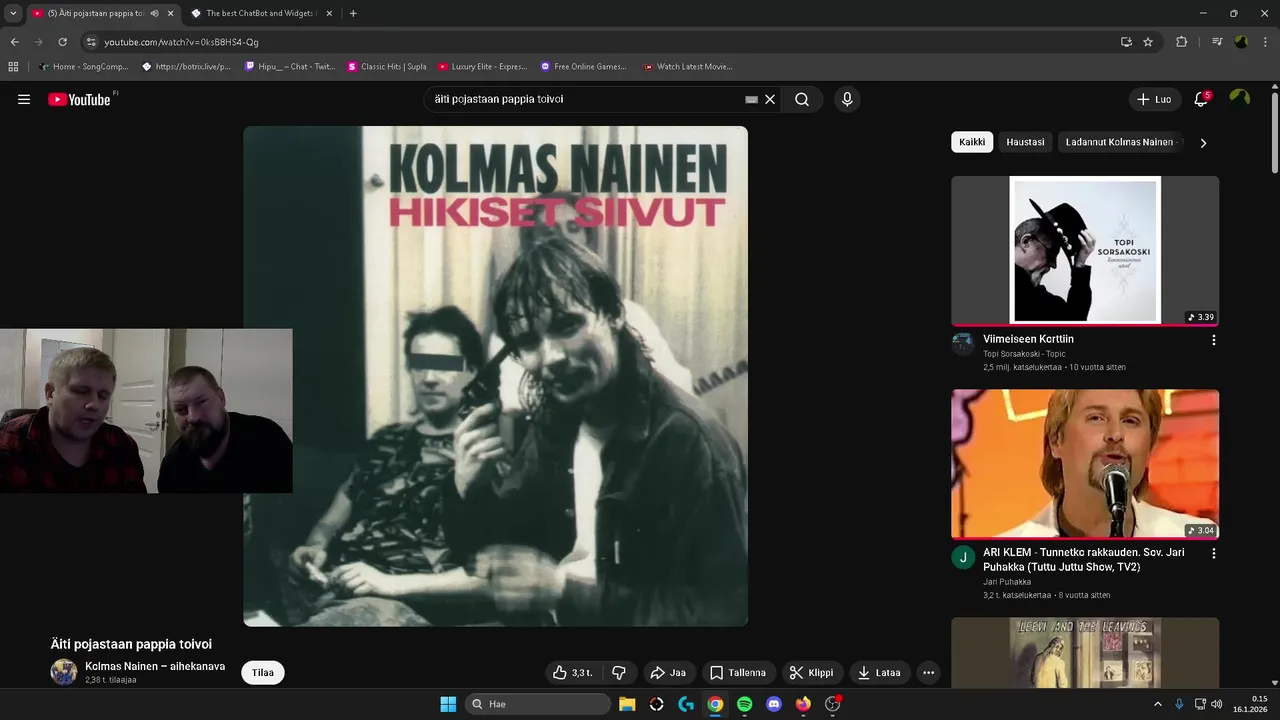Select Ladannut Kolmas Nainen filter chip

(1120, 142)
